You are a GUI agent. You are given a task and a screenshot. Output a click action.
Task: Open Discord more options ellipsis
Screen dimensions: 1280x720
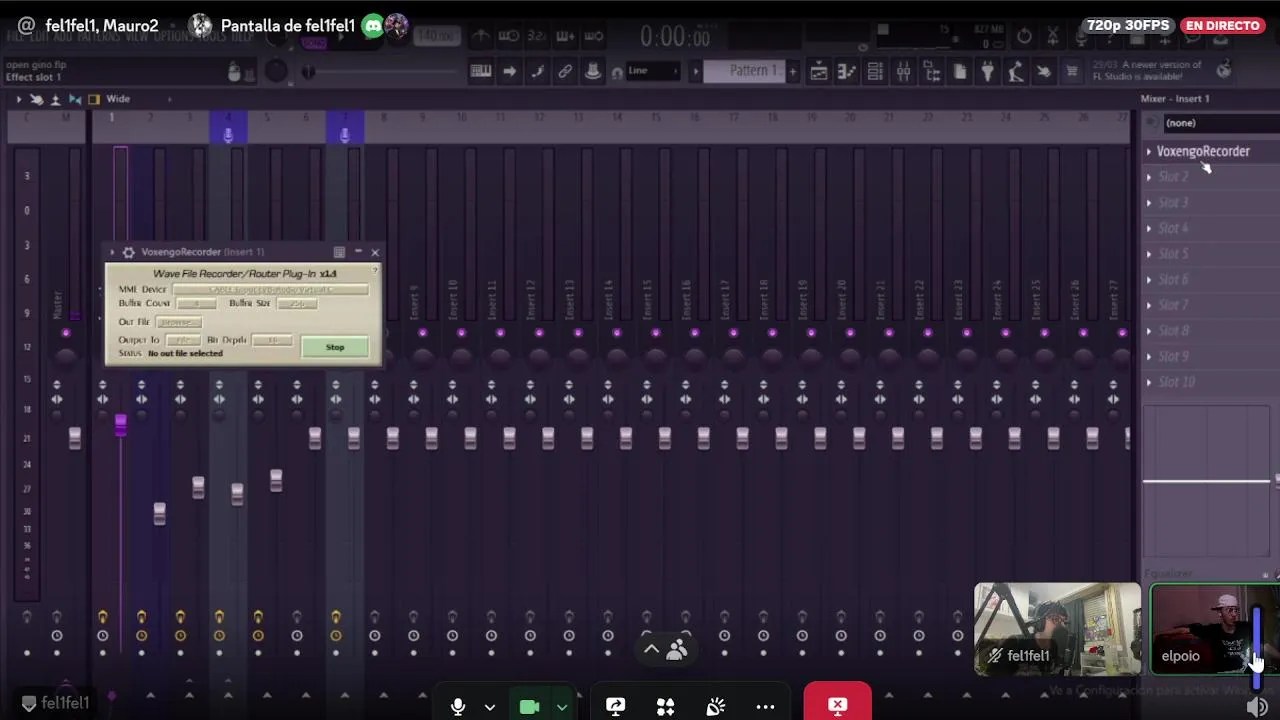(765, 706)
